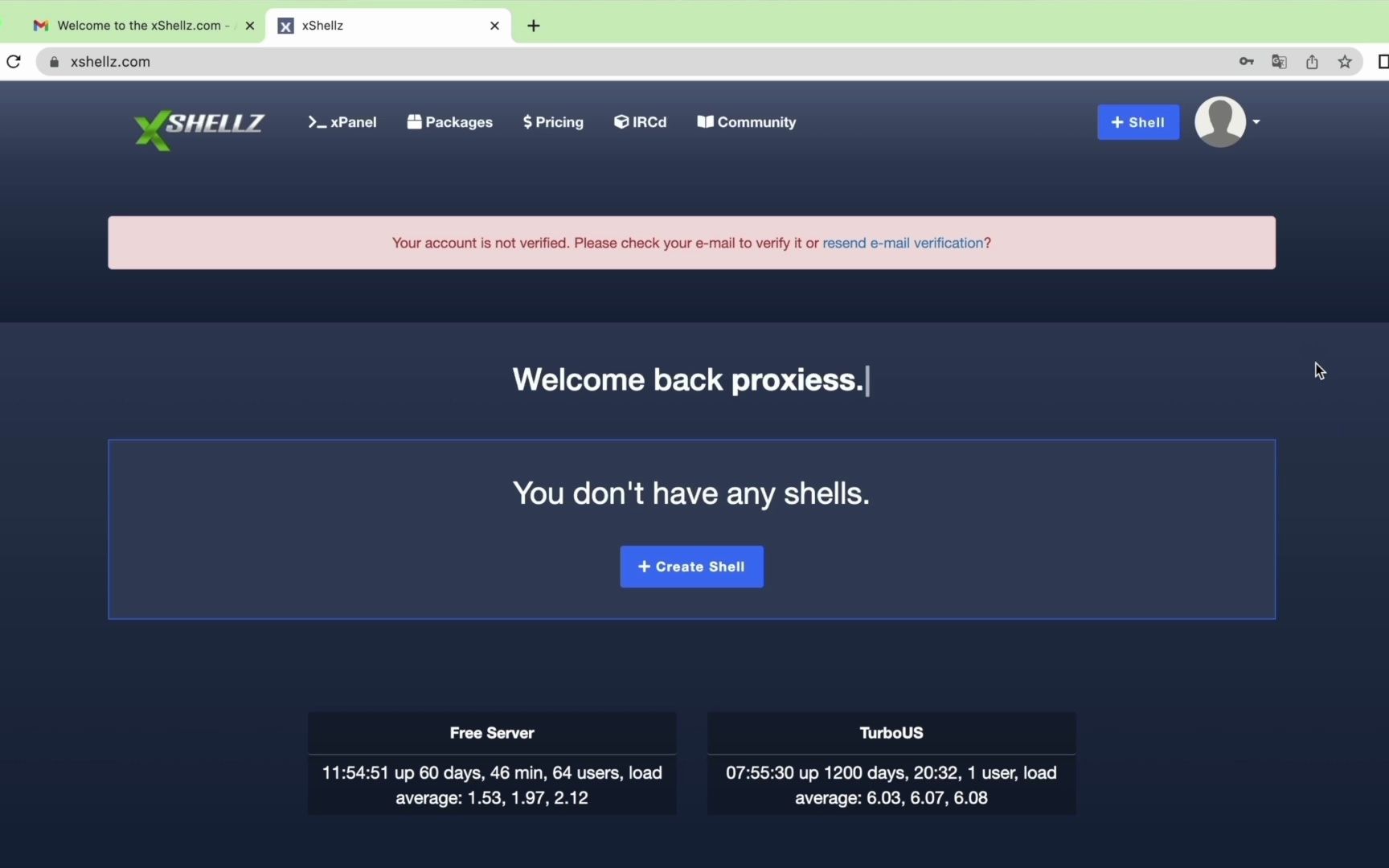Close the Gmail Welcome tab
The width and height of the screenshot is (1389, 868).
click(x=249, y=26)
